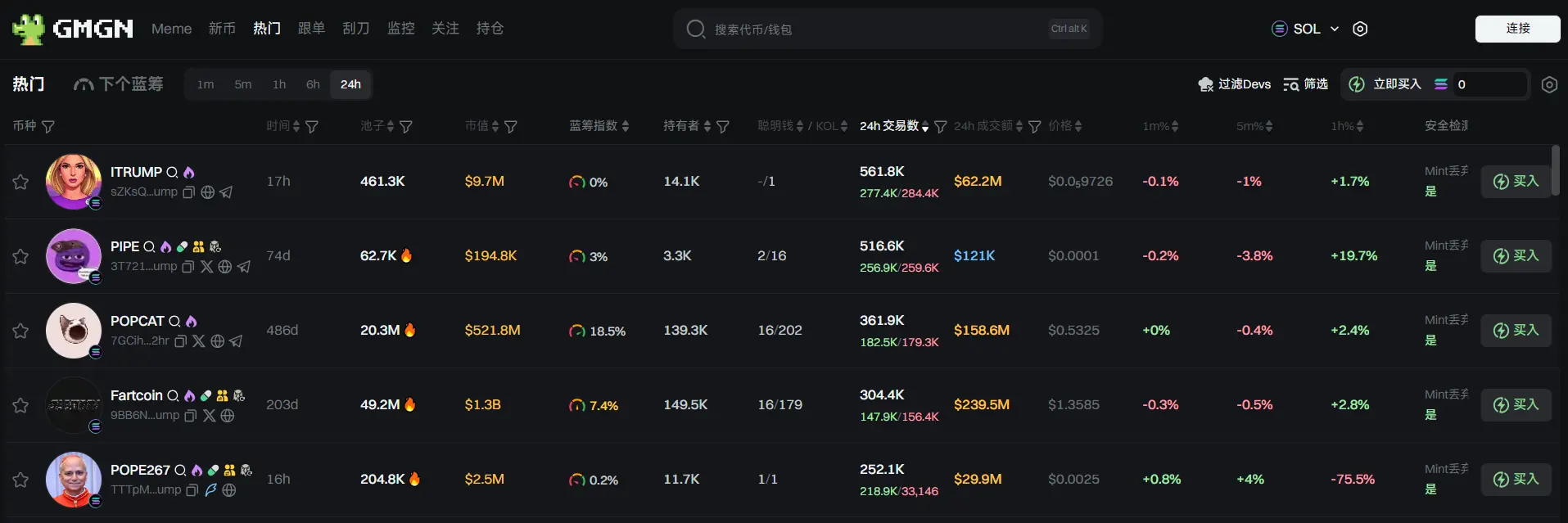
Task: Open the settings icon next to SOL
Action: coord(1360,29)
